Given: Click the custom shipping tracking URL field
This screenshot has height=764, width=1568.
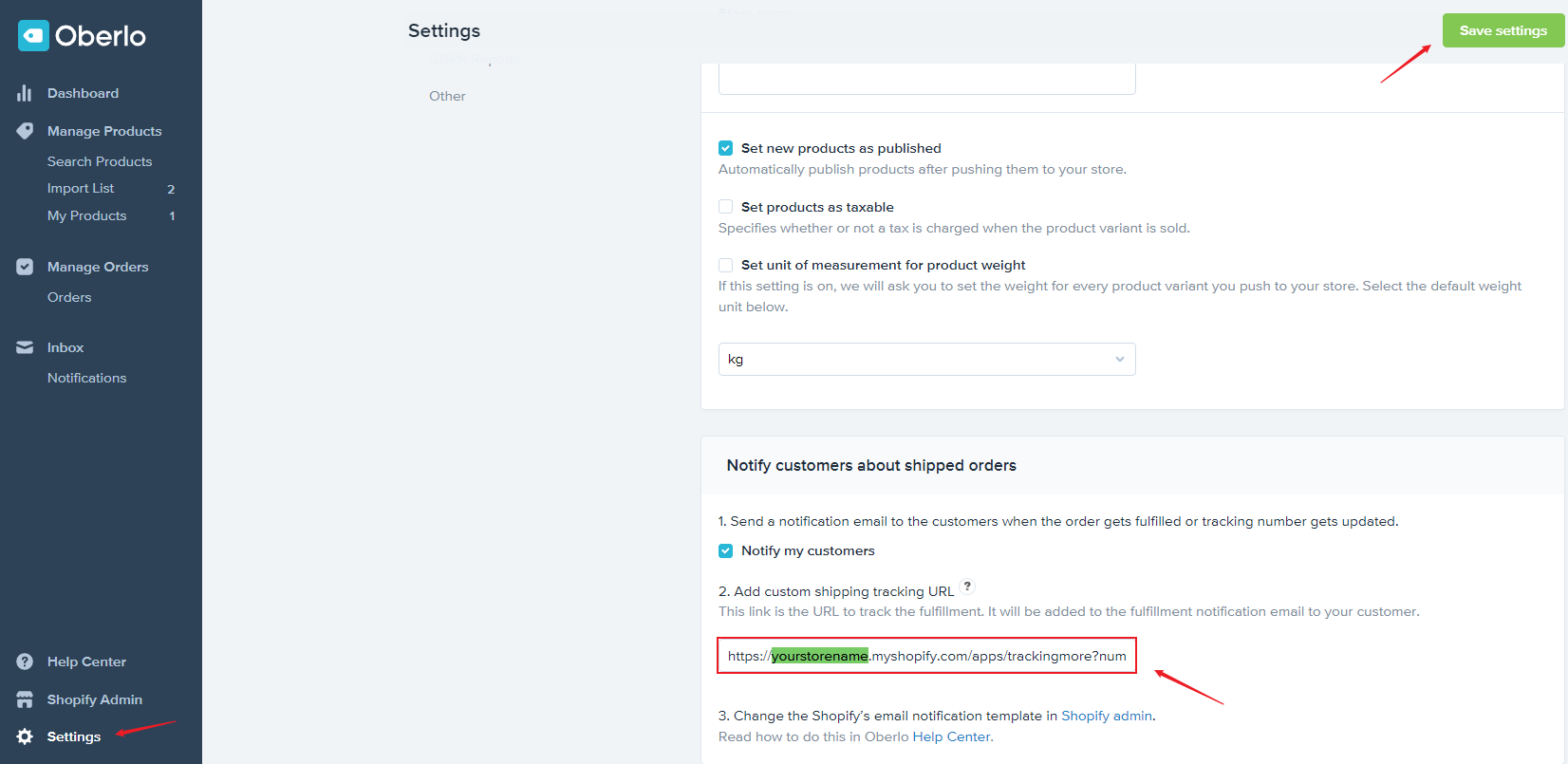Looking at the screenshot, I should (926, 656).
